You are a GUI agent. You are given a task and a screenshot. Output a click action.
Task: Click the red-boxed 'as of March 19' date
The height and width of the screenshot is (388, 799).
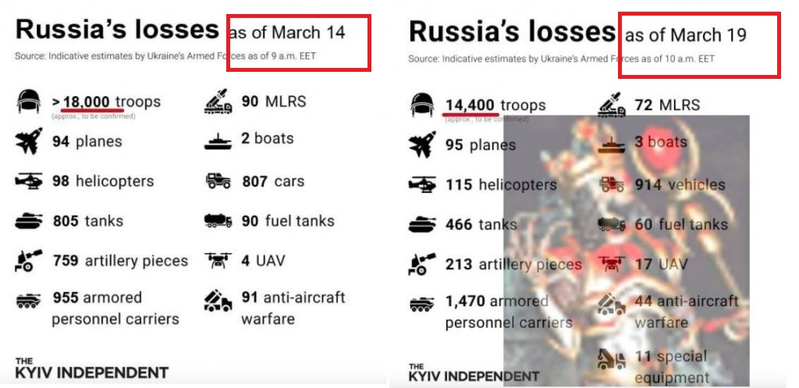coord(686,35)
